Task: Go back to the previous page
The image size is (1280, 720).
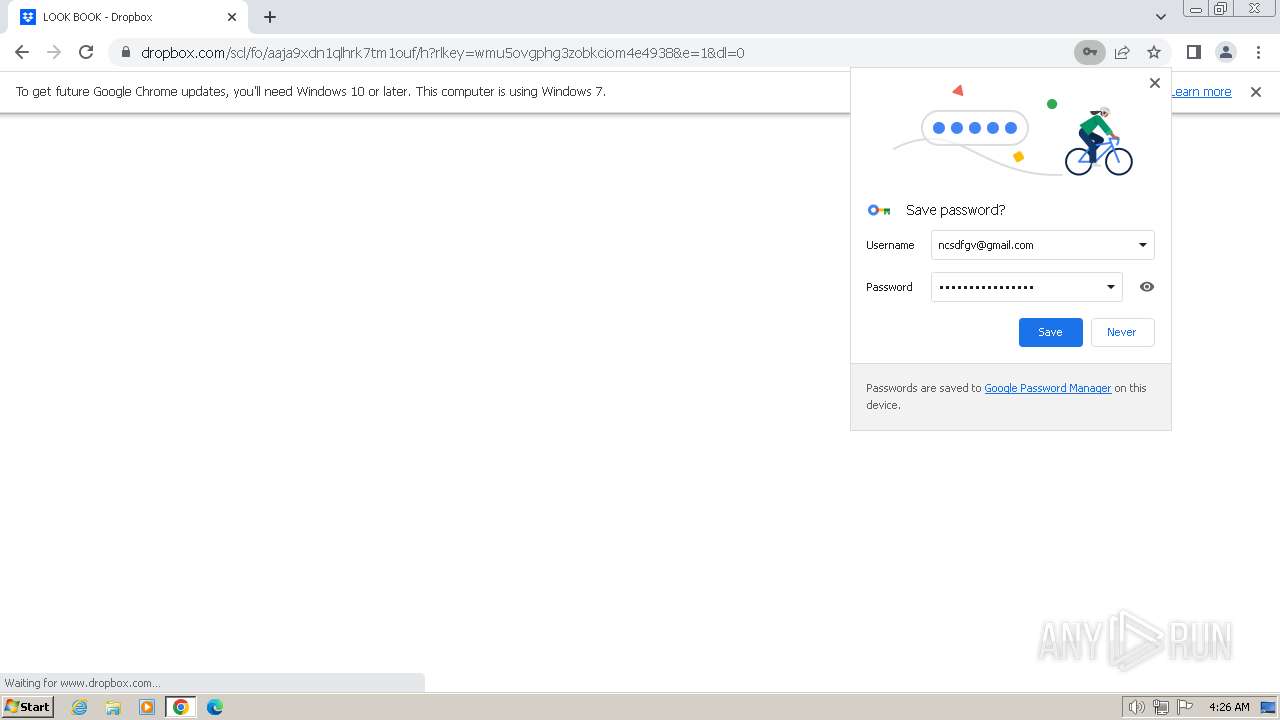Action: click(x=22, y=52)
